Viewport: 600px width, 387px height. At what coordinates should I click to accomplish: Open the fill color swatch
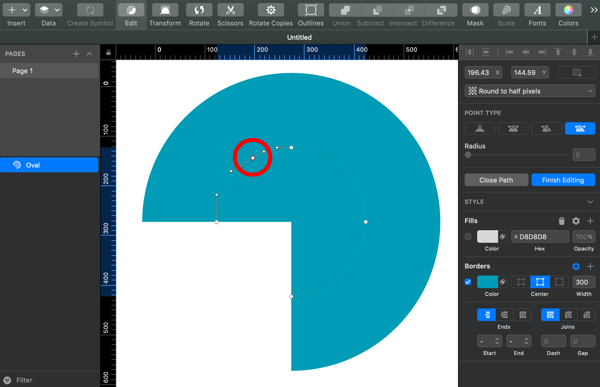487,237
